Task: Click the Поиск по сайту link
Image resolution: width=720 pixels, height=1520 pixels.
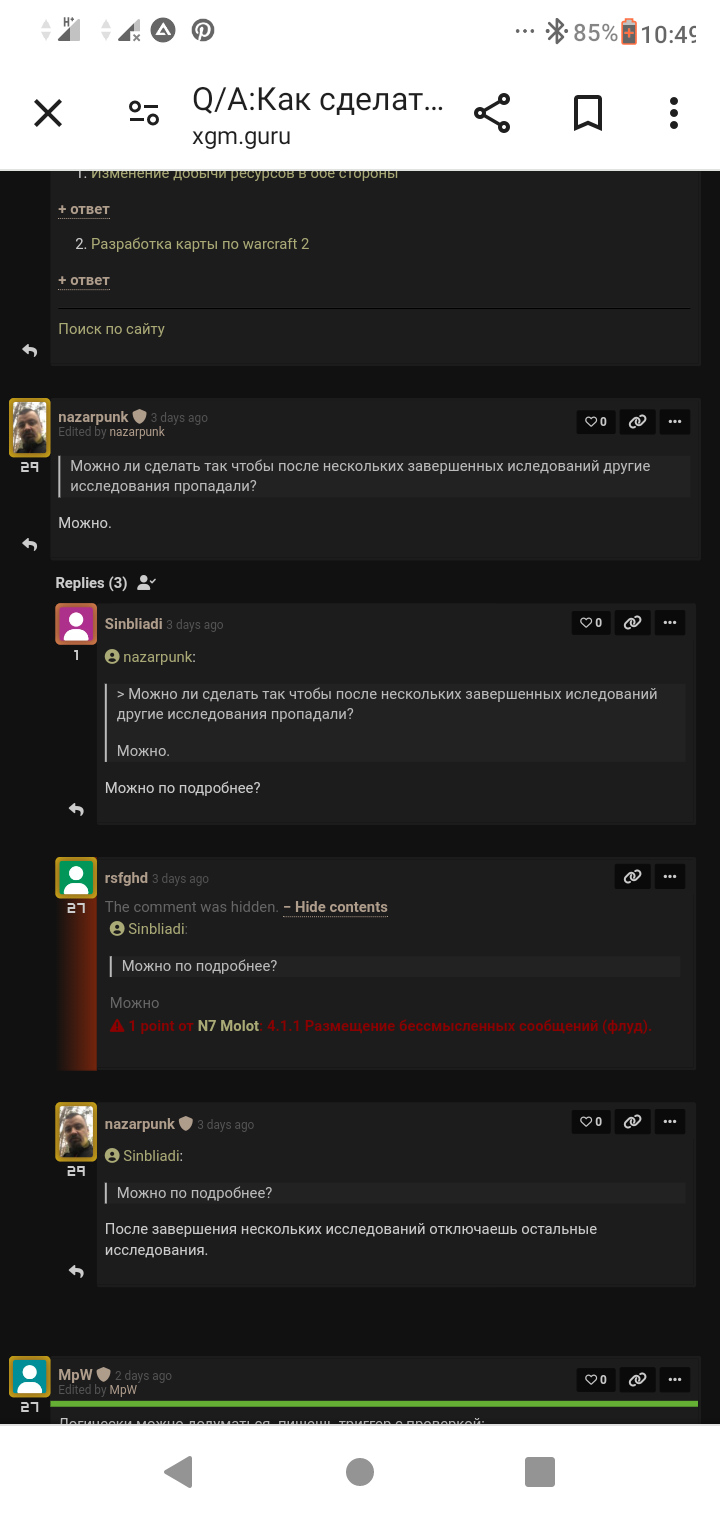Action: [x=111, y=328]
